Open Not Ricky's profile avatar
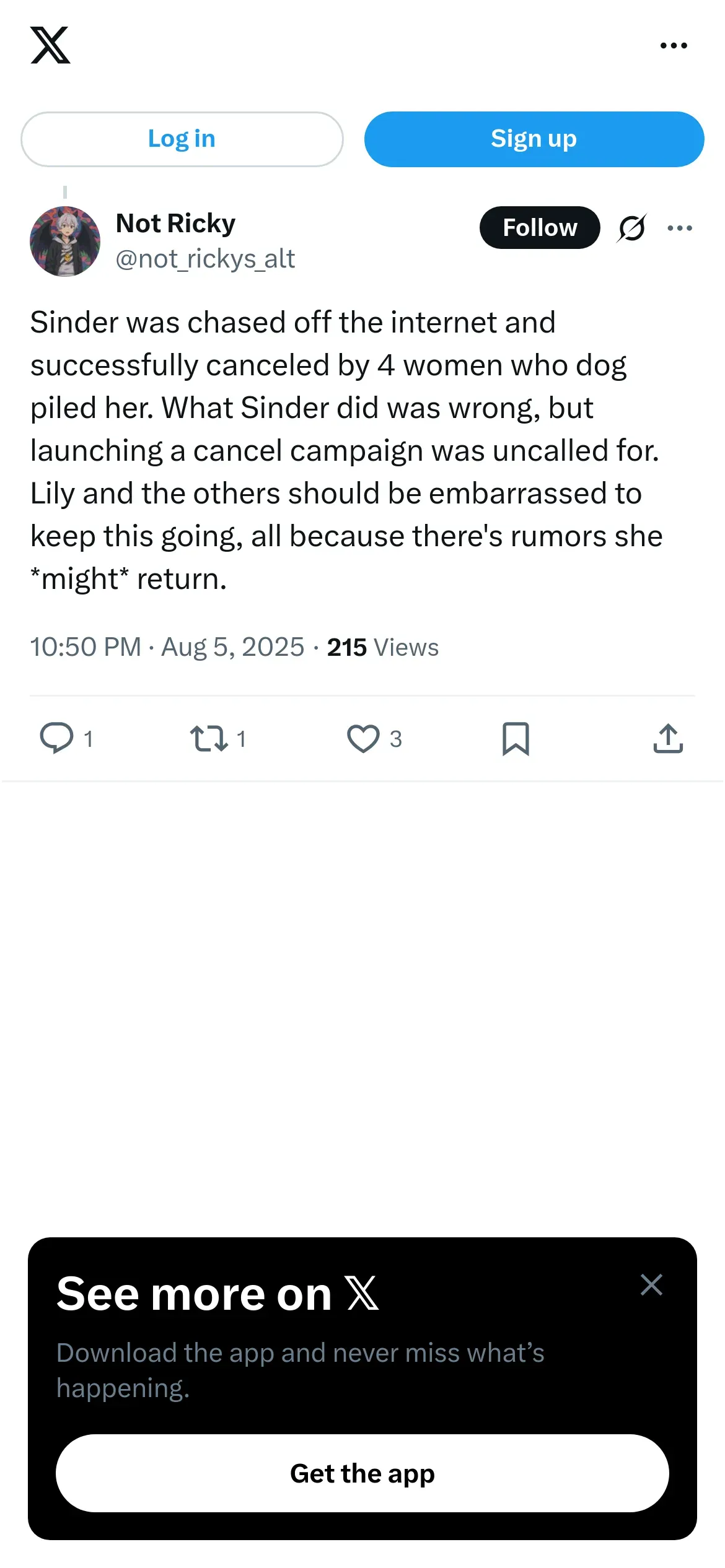The width and height of the screenshot is (725, 1568). [65, 242]
